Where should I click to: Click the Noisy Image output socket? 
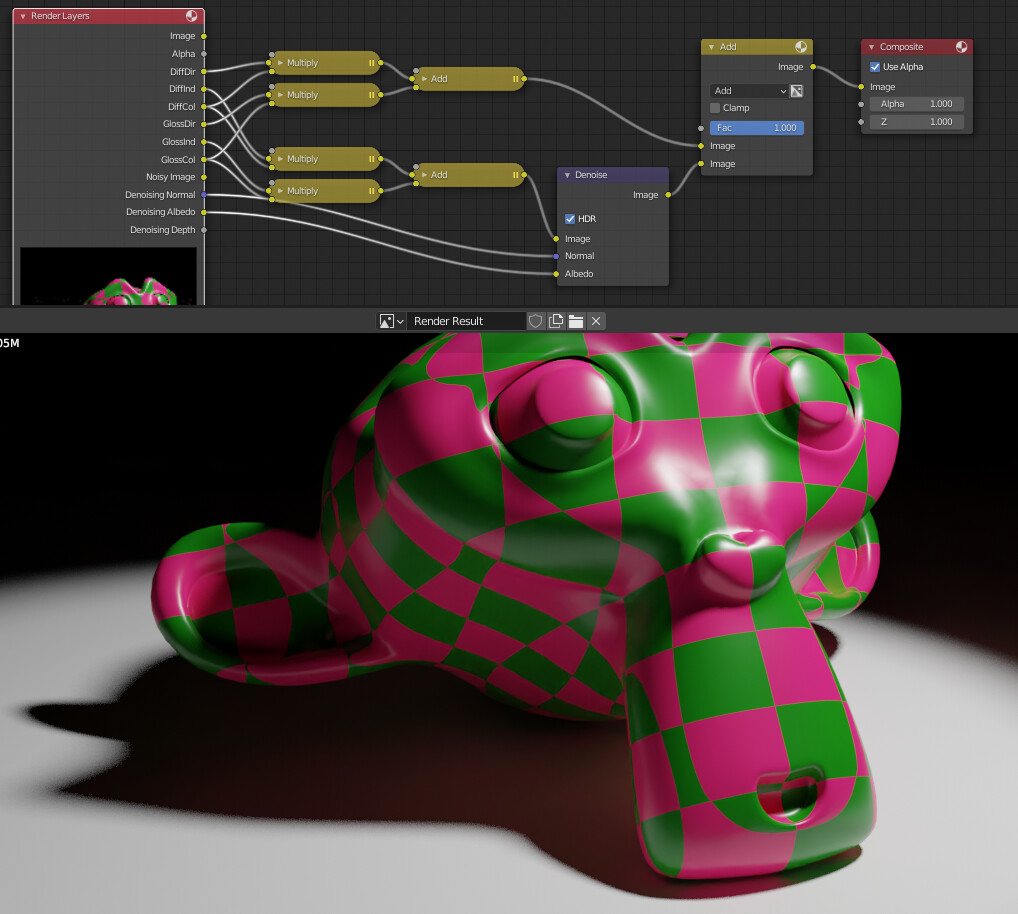point(204,177)
